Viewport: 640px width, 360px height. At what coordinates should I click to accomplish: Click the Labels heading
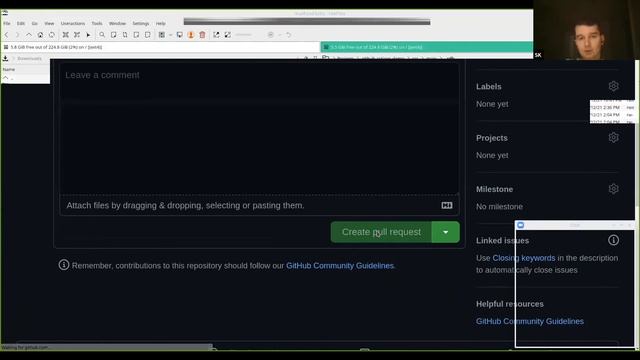click(x=489, y=87)
